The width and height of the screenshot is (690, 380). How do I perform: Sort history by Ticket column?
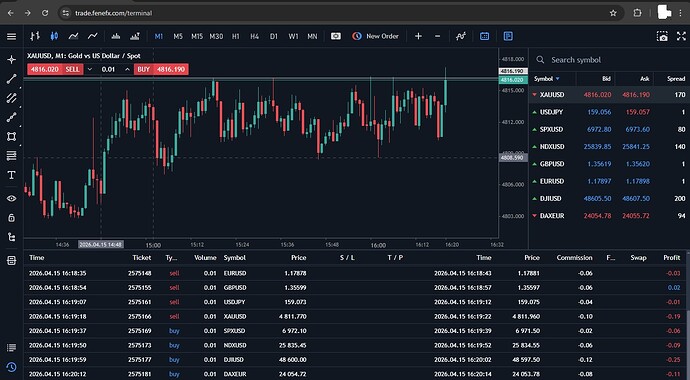click(x=142, y=258)
